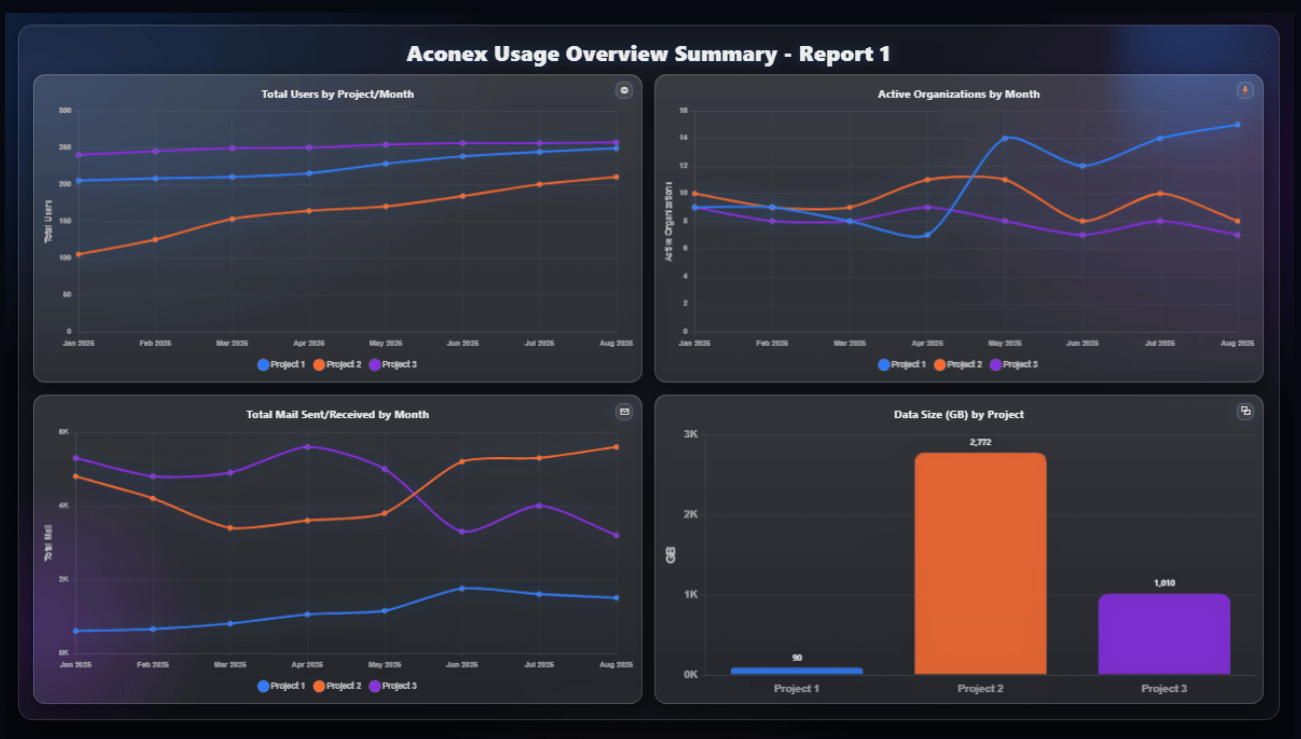Click the envelope icon on Total Mail chart

(625, 411)
